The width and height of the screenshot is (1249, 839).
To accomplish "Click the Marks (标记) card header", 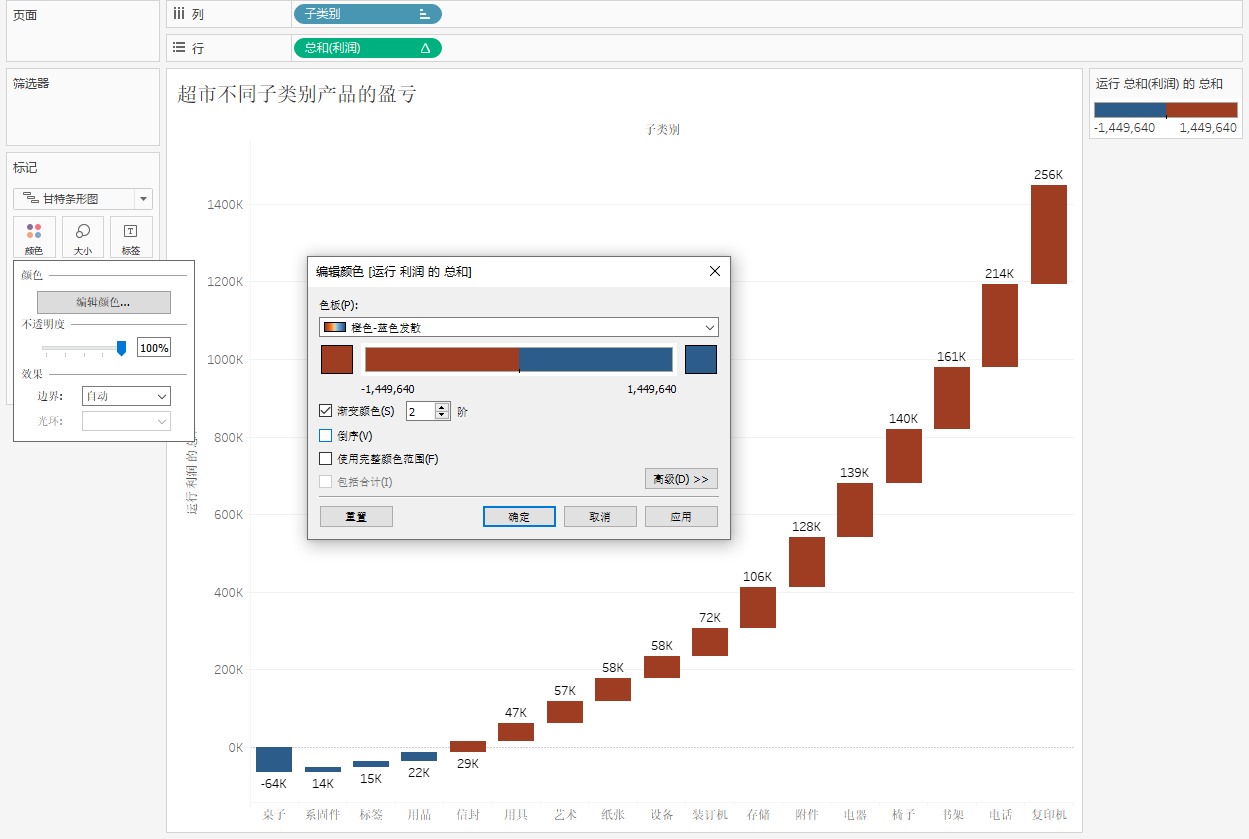I will point(25,168).
